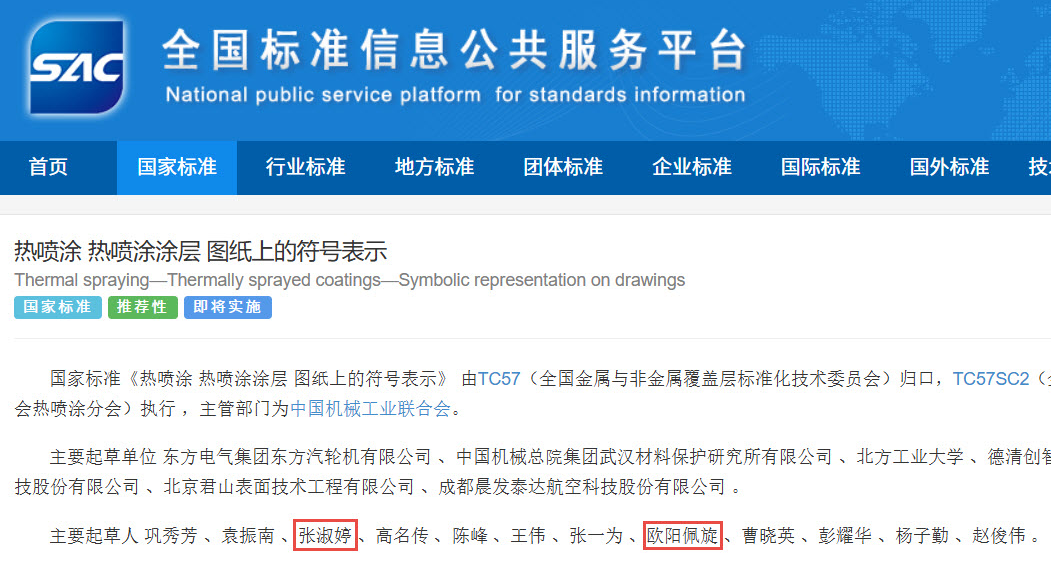Click the SAC logo icon
Image resolution: width=1051 pixels, height=568 pixels.
(76, 67)
